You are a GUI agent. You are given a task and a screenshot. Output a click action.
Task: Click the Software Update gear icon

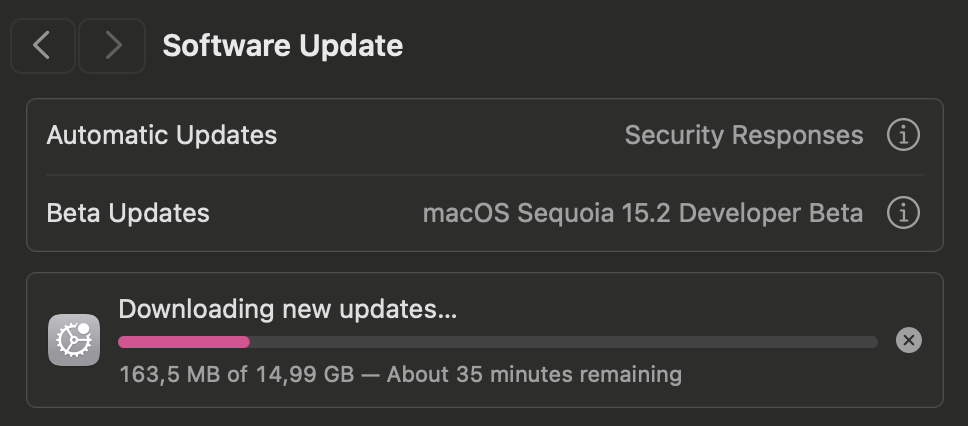point(74,340)
